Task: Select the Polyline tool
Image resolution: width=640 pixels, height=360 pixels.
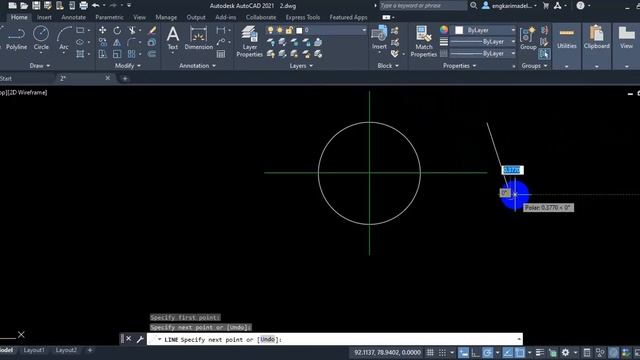Action: [x=16, y=38]
